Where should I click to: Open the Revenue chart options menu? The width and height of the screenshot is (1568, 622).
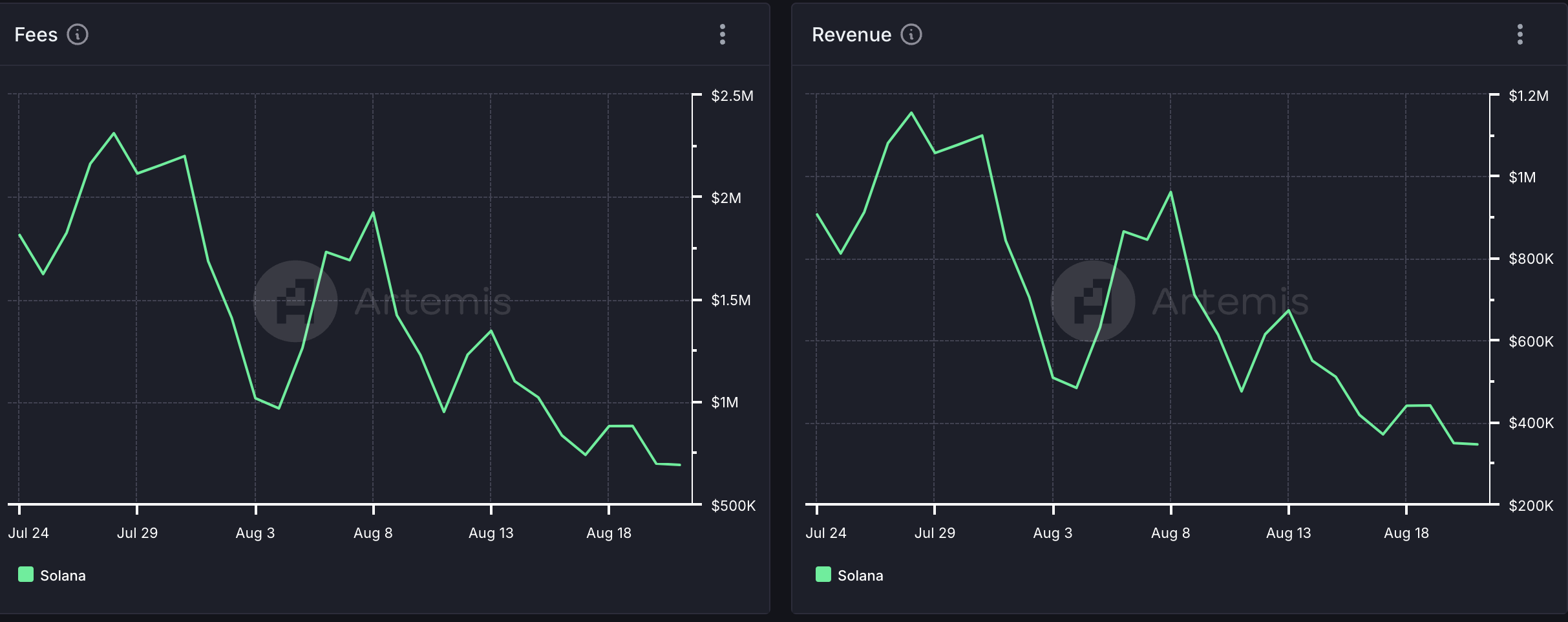[1520, 34]
